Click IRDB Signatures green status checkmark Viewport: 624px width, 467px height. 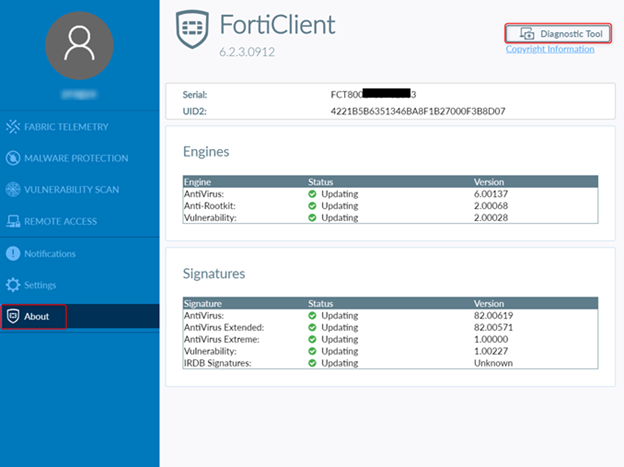coord(312,363)
